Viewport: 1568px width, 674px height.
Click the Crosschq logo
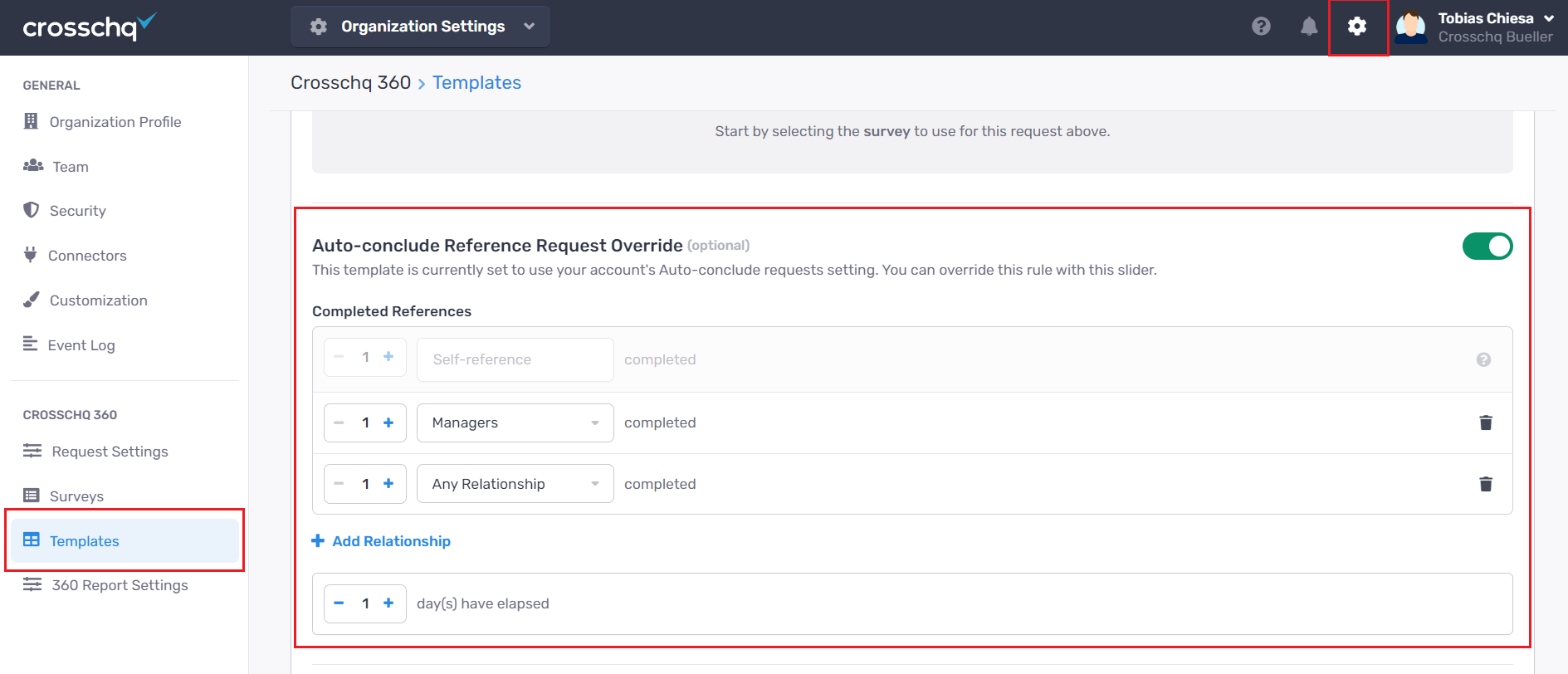pyautogui.click(x=89, y=27)
